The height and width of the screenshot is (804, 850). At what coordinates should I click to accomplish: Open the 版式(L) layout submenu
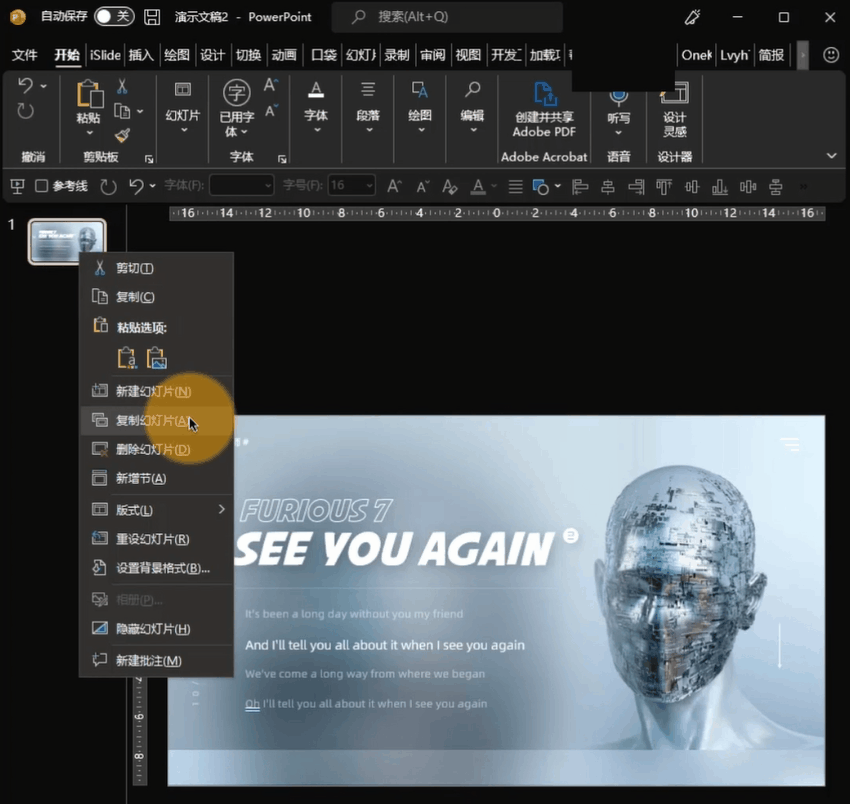tap(157, 510)
